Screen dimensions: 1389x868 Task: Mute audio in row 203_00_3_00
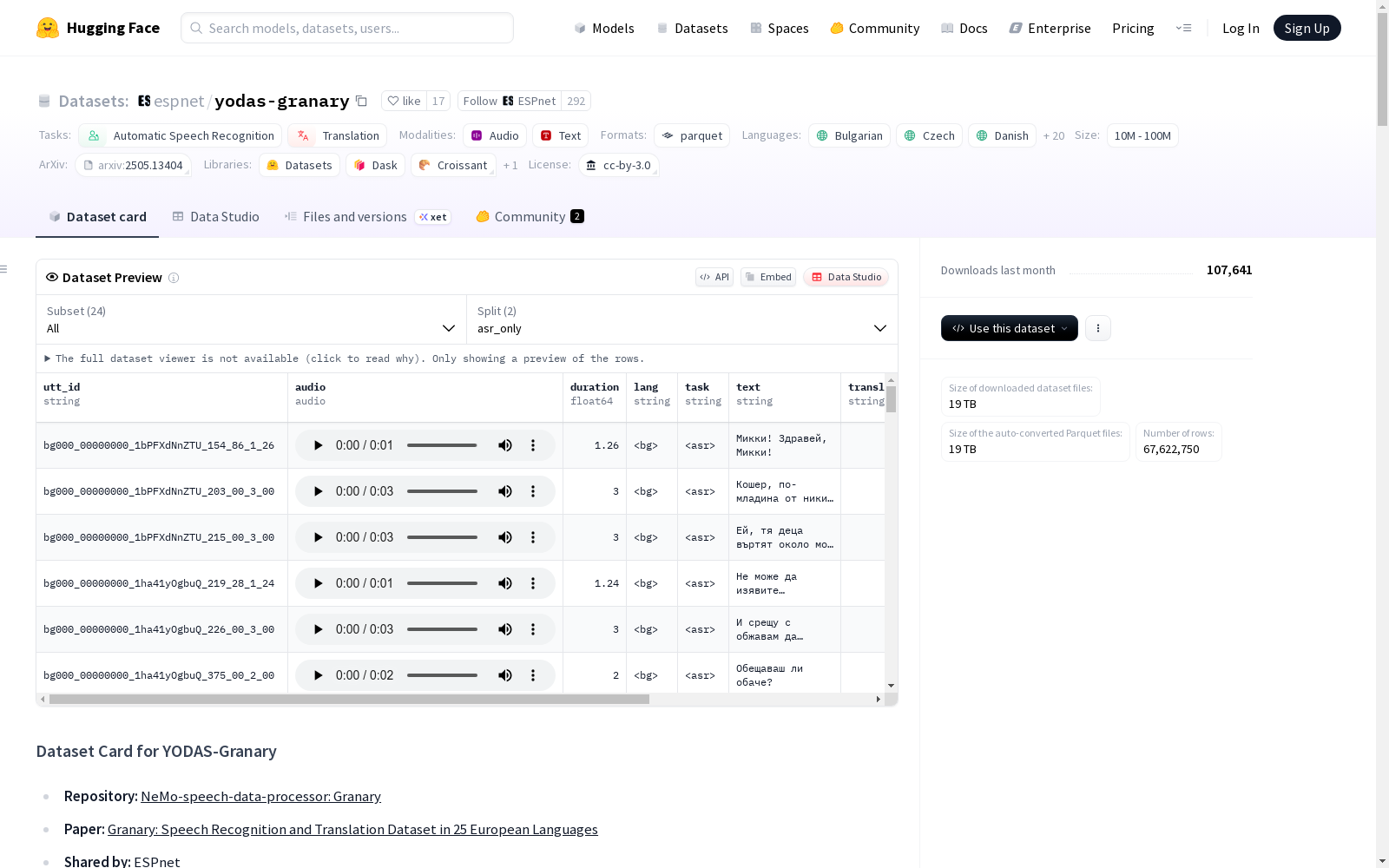[x=505, y=491]
